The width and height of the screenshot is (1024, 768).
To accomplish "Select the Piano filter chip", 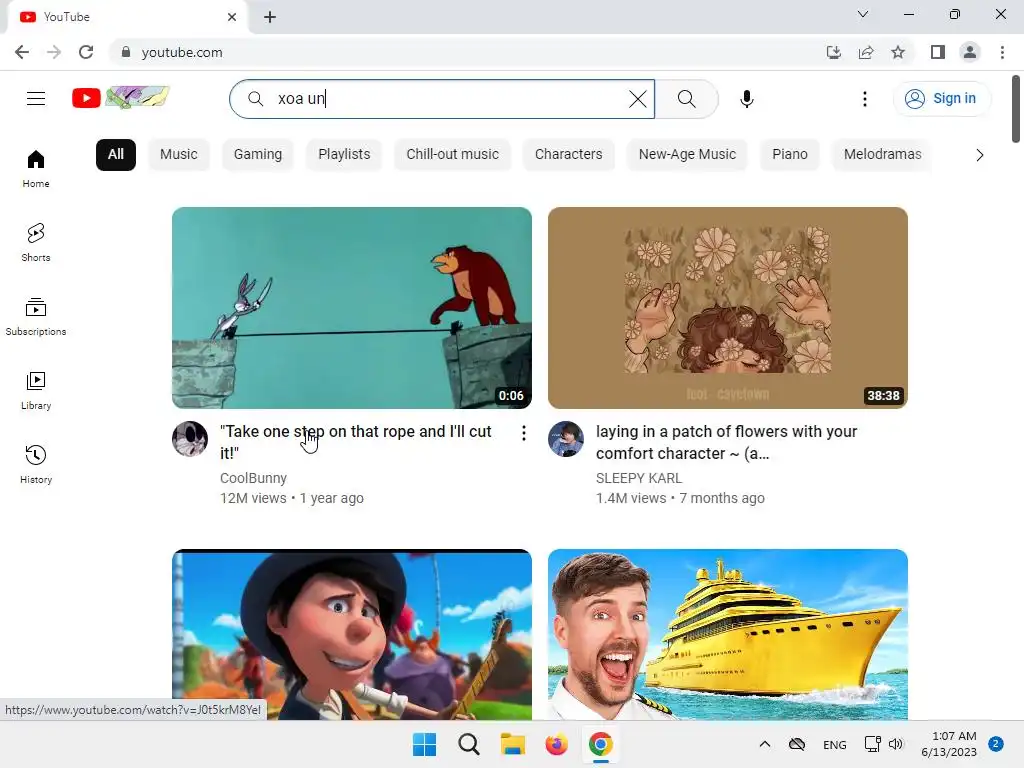I will 790,155.
